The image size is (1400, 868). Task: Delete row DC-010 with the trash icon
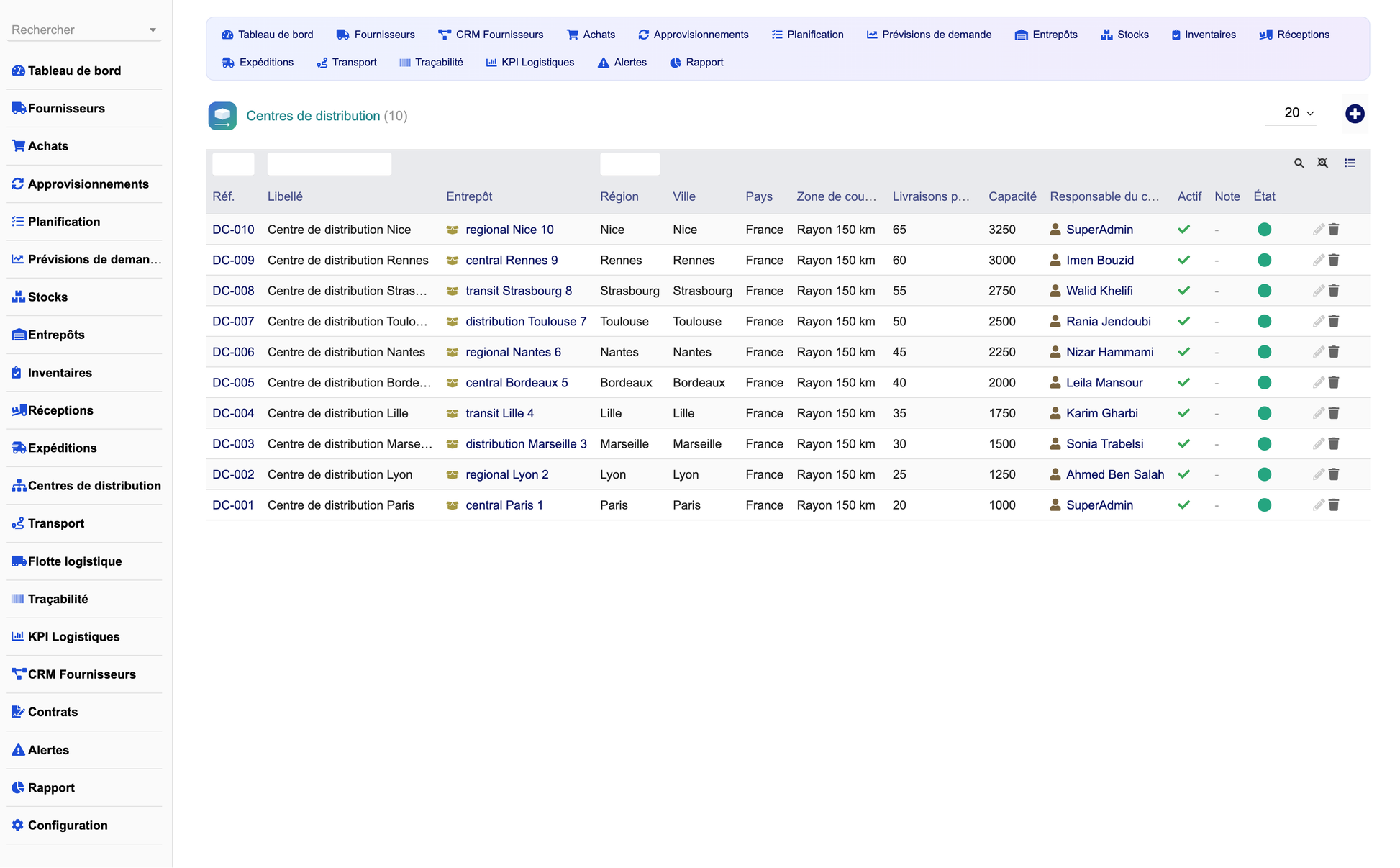(1334, 230)
